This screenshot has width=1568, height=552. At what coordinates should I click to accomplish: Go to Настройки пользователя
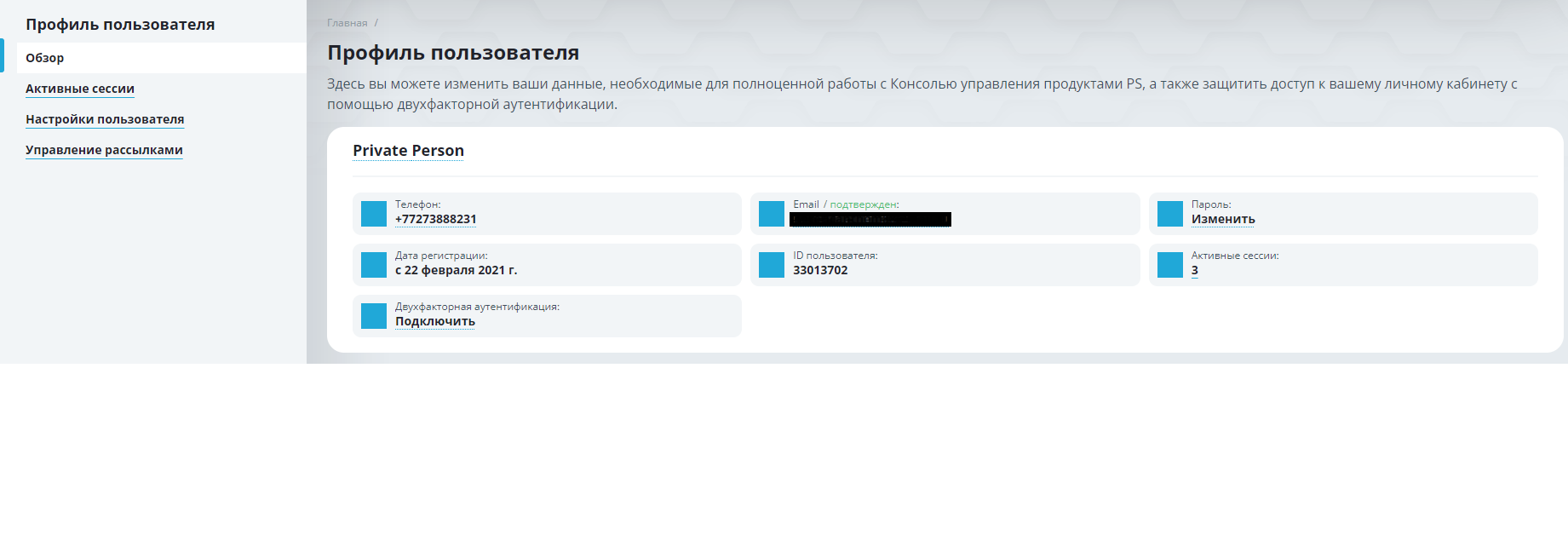pos(105,119)
